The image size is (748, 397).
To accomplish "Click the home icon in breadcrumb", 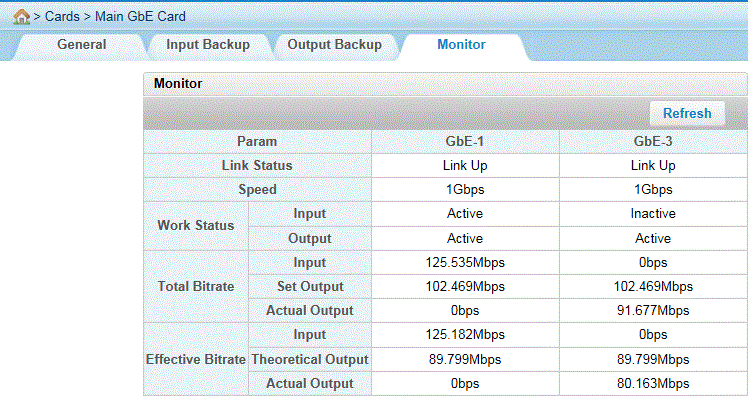I will pos(21,17).
